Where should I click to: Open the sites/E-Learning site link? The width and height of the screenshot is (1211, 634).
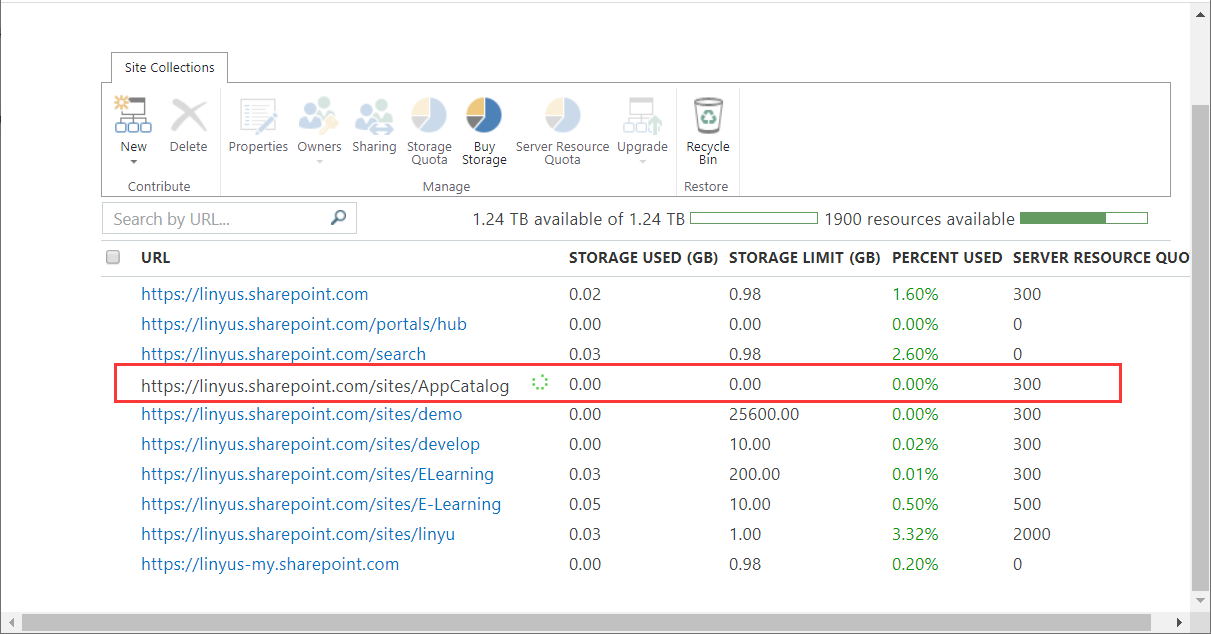(321, 504)
